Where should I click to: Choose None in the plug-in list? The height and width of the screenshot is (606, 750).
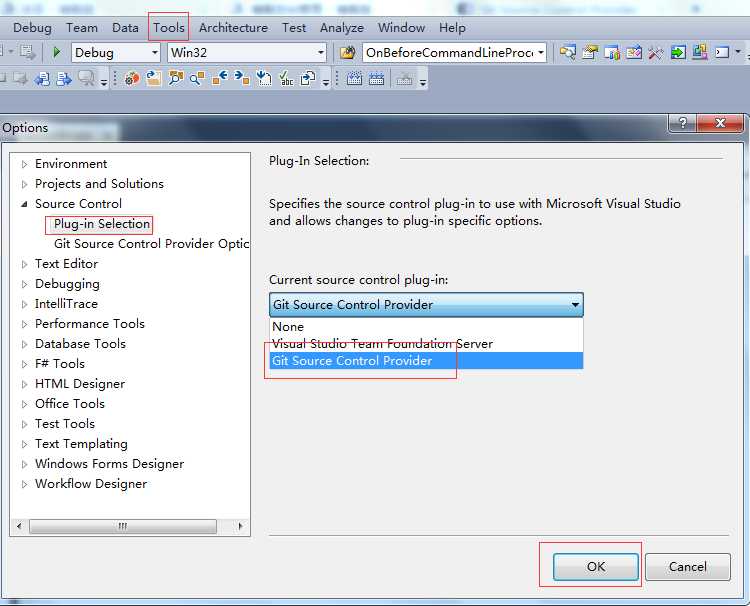pyautogui.click(x=426, y=327)
